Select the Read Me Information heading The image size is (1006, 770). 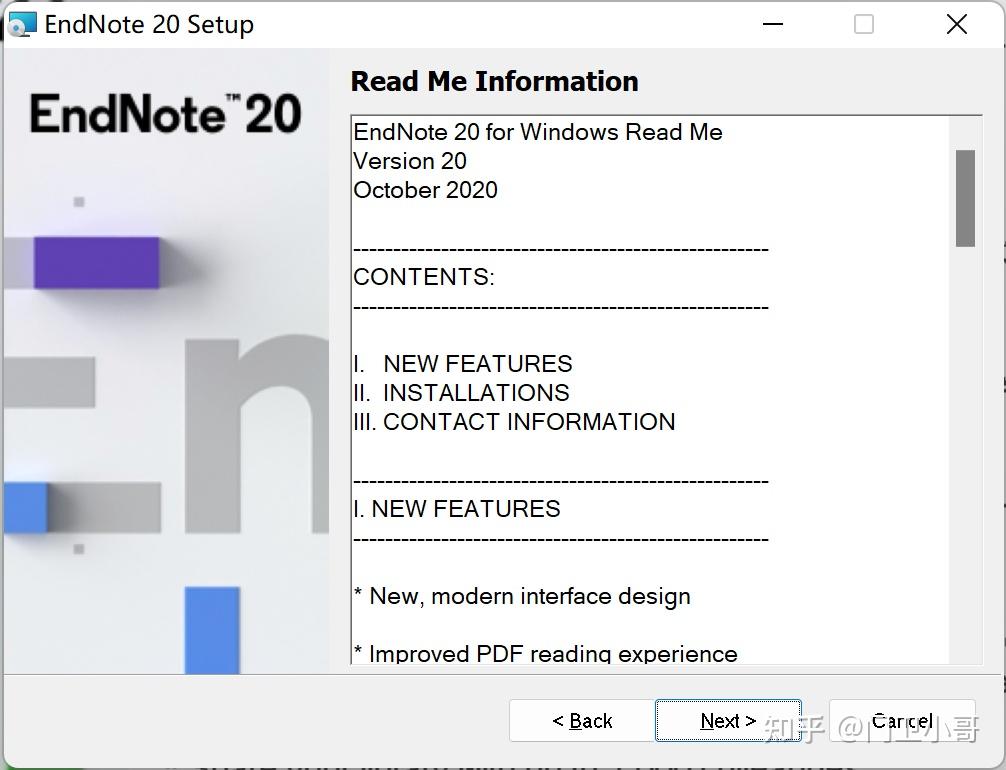tap(494, 81)
